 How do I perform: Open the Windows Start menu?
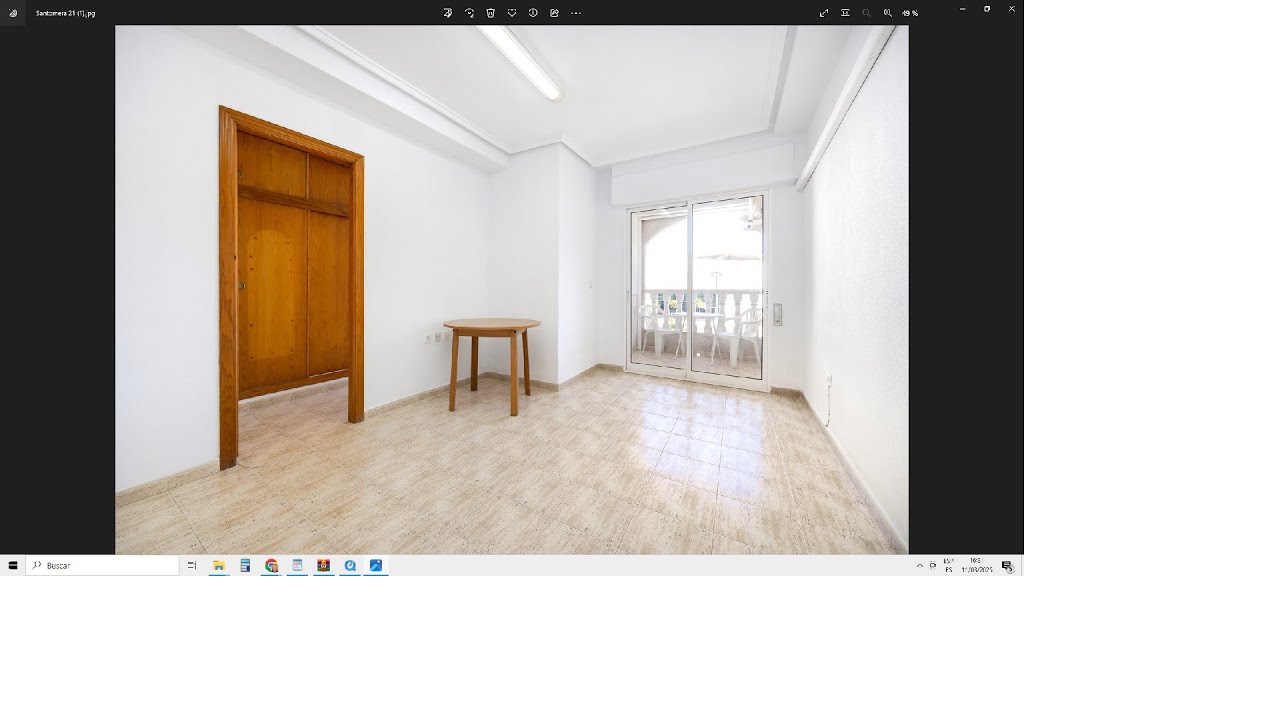click(x=12, y=565)
